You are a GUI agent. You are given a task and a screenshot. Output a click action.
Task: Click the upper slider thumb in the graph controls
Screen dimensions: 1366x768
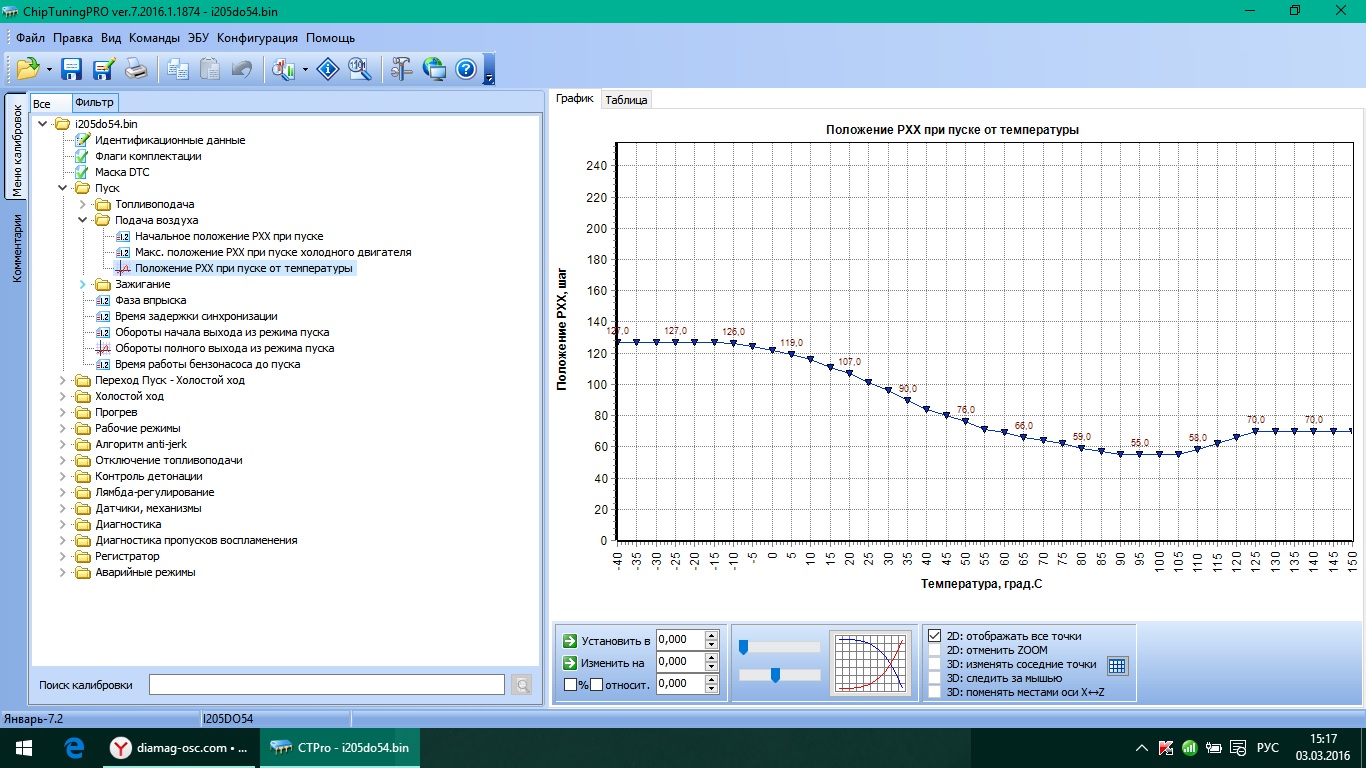[743, 648]
